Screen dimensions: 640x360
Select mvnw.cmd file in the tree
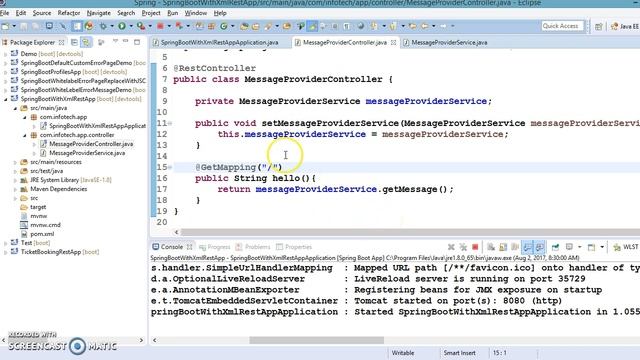click(45, 225)
